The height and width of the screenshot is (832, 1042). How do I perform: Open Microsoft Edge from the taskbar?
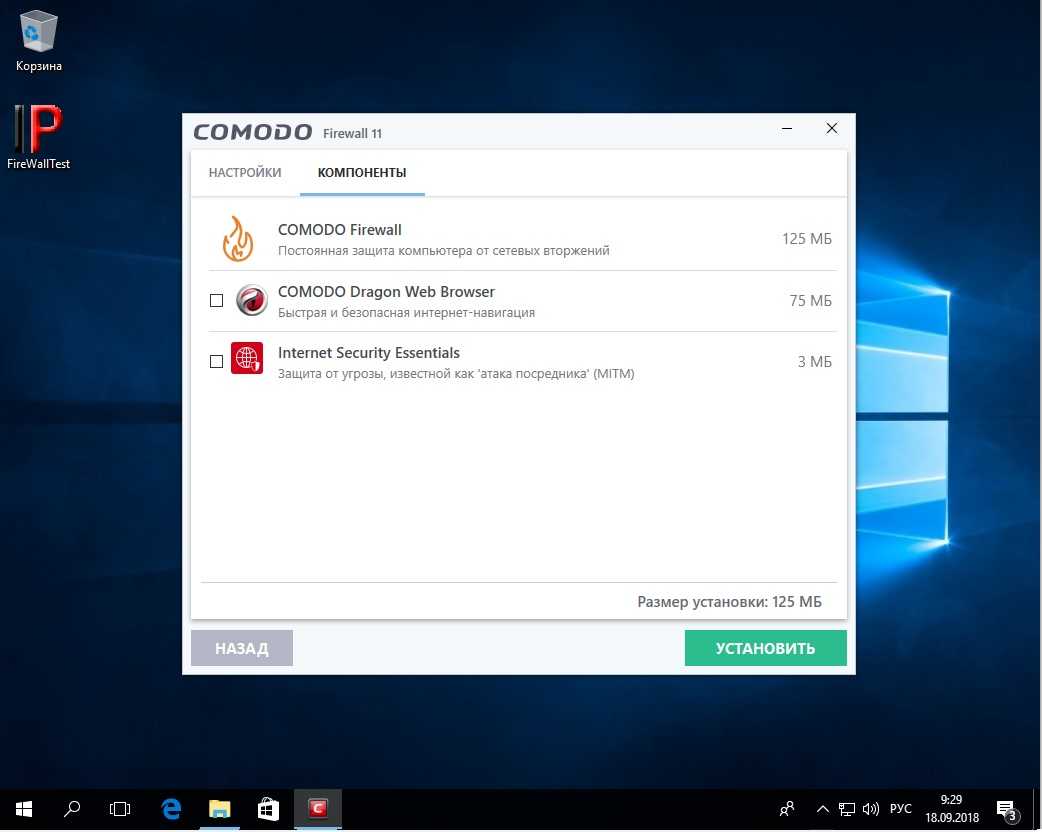point(171,808)
